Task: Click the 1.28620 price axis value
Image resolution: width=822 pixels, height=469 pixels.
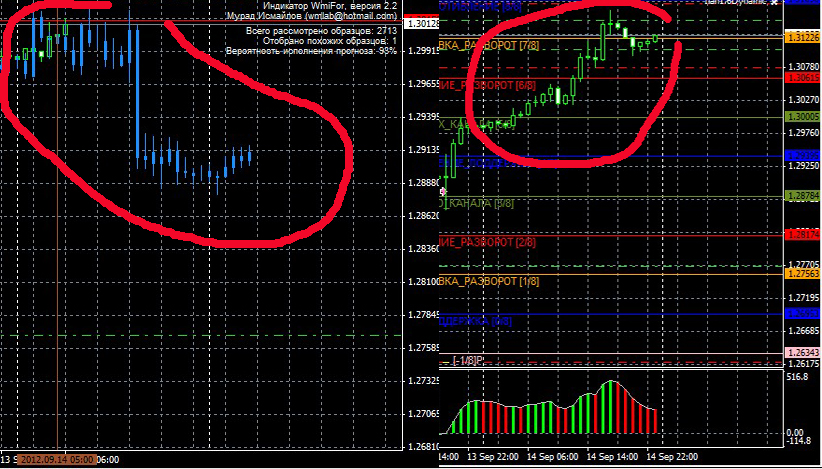Action: click(424, 215)
